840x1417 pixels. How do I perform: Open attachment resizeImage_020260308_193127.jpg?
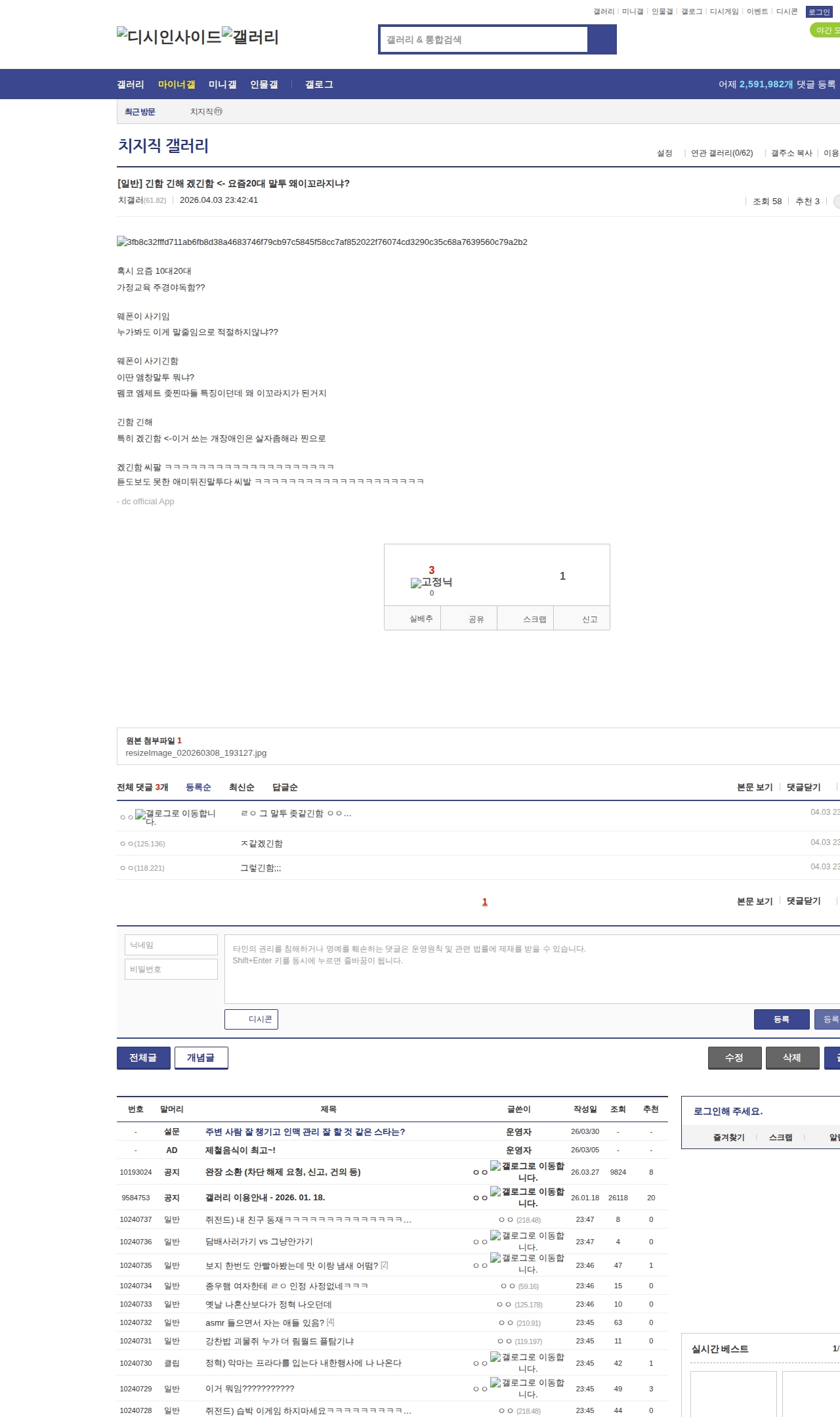(x=196, y=752)
